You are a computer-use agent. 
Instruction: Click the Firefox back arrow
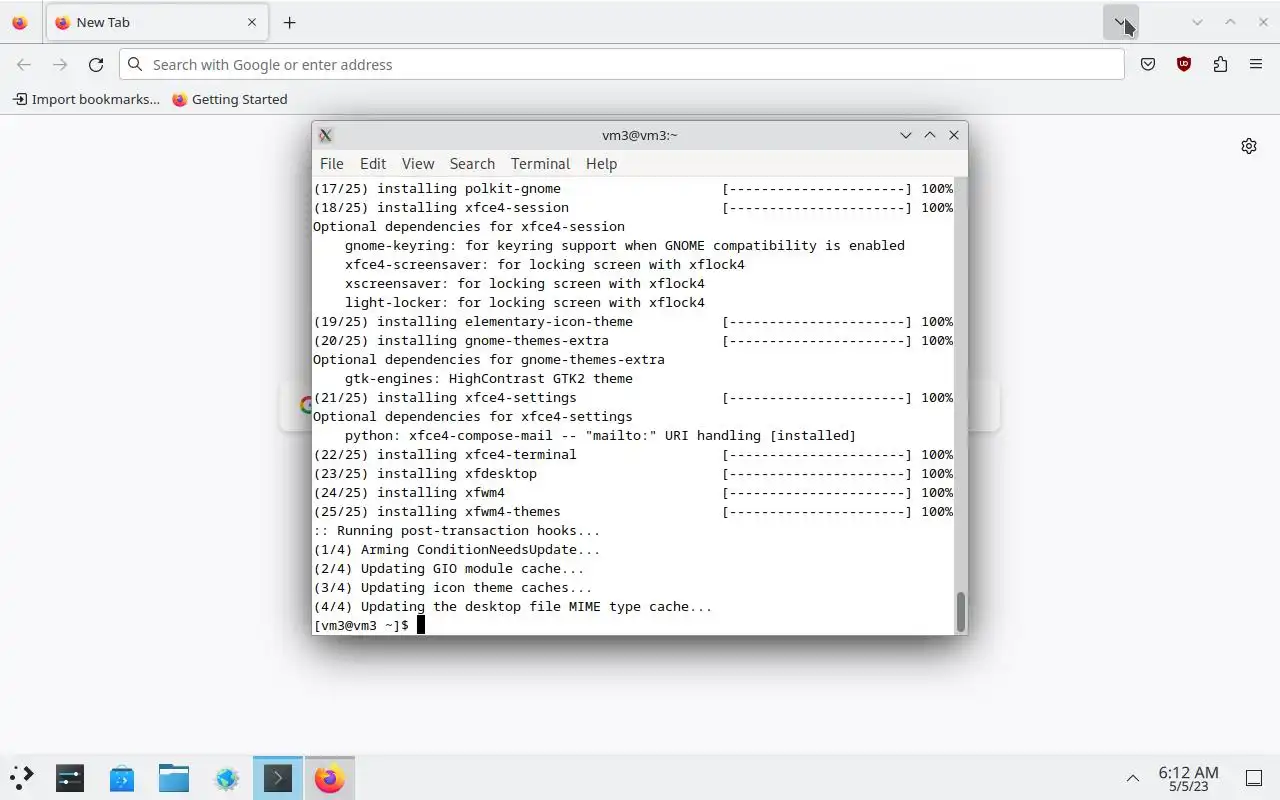click(x=24, y=64)
